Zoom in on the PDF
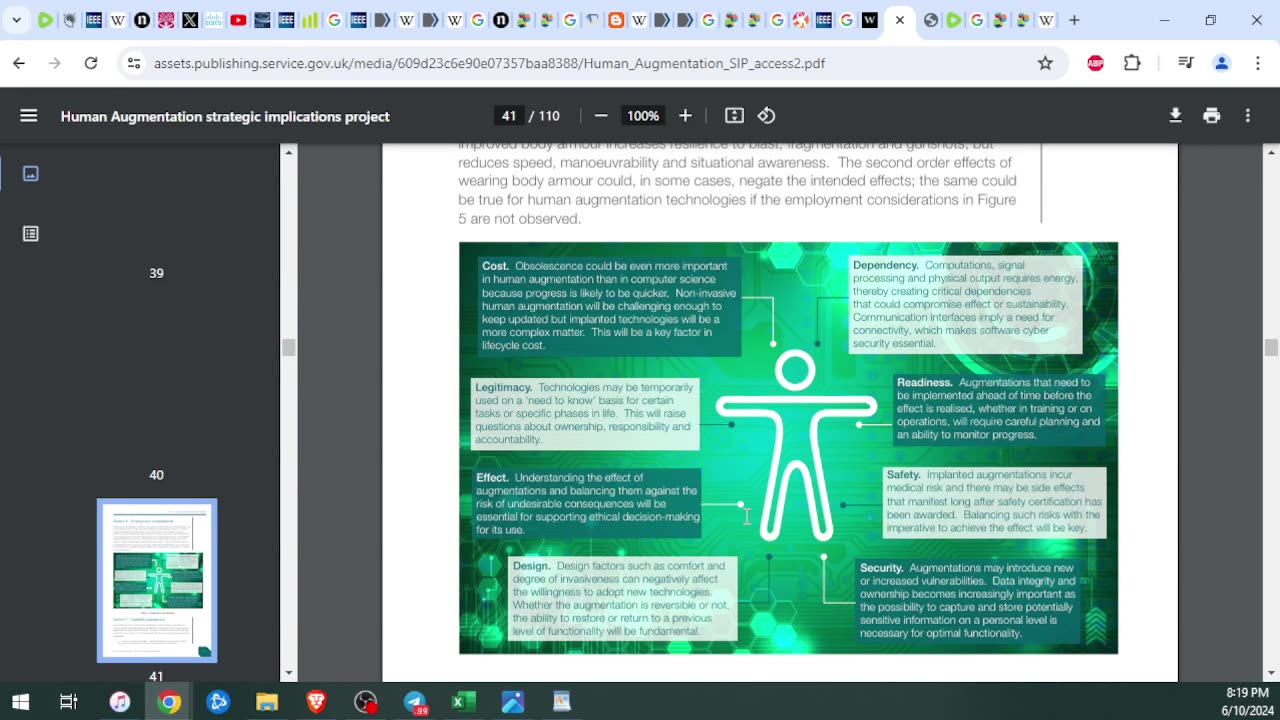The height and width of the screenshot is (720, 1280). click(x=685, y=116)
